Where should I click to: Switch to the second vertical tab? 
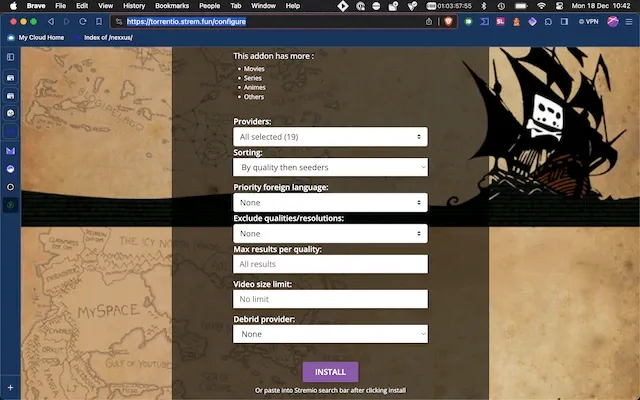pyautogui.click(x=11, y=96)
